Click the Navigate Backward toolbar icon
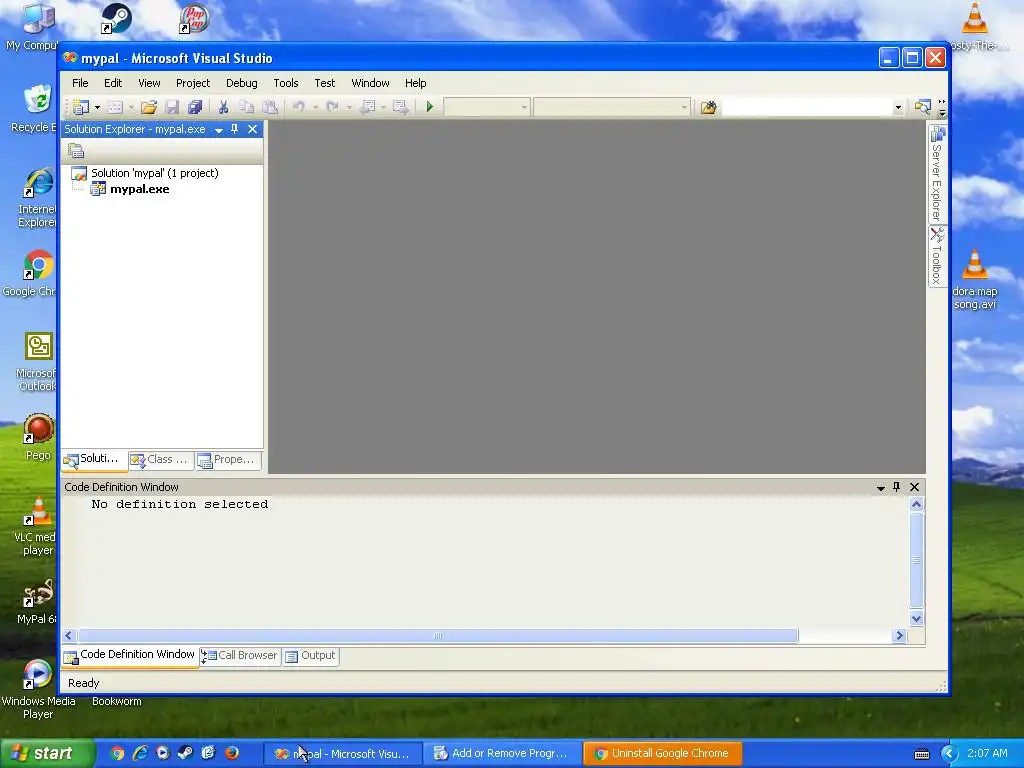Screen dimensions: 1024x768 point(367,107)
